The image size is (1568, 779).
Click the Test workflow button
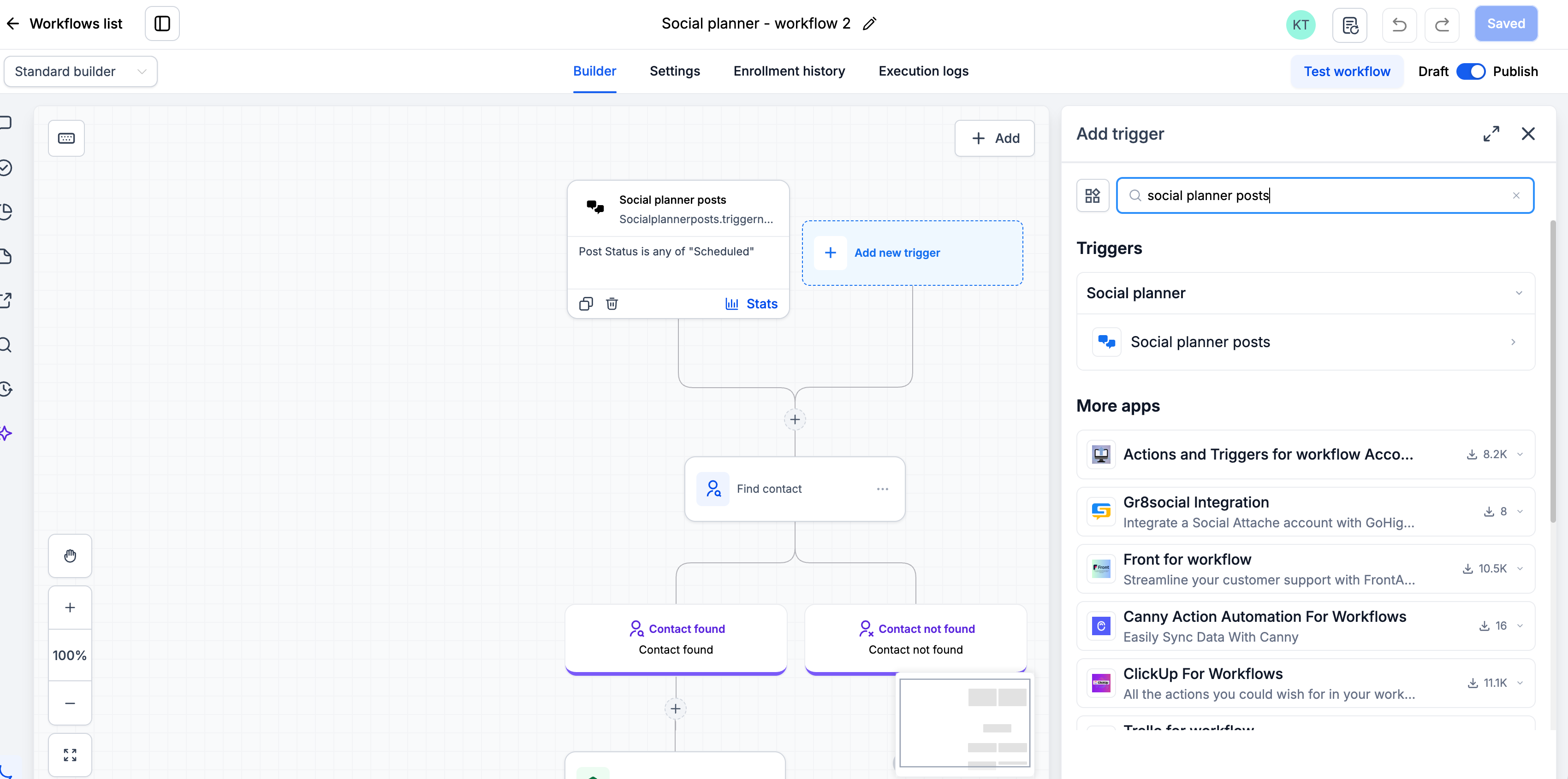(x=1347, y=71)
